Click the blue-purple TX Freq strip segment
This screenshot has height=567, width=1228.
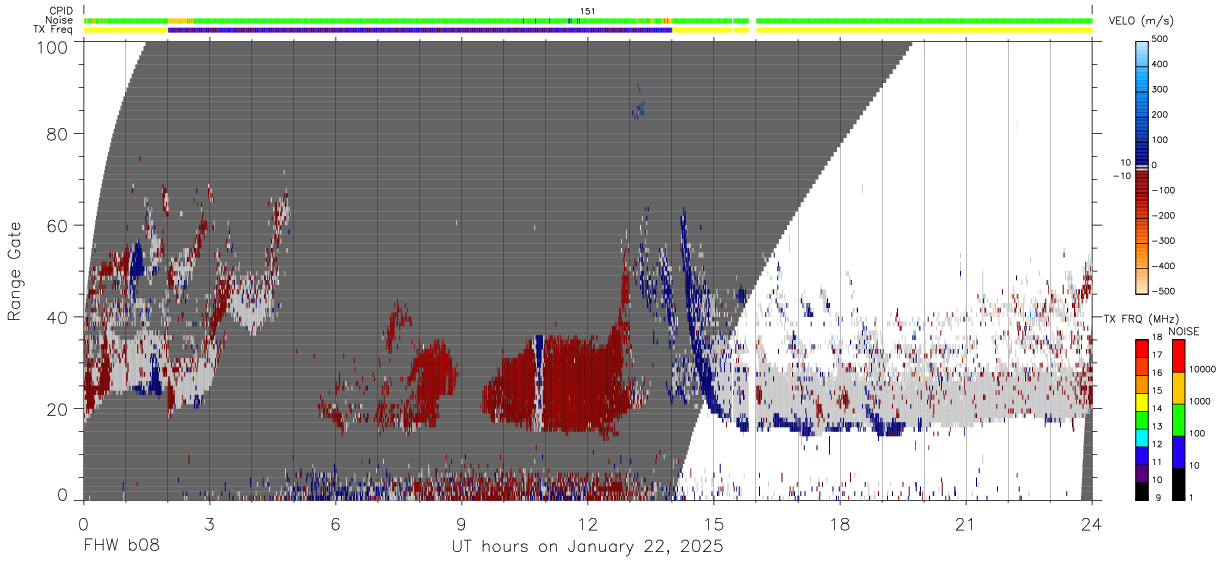(x=420, y=30)
